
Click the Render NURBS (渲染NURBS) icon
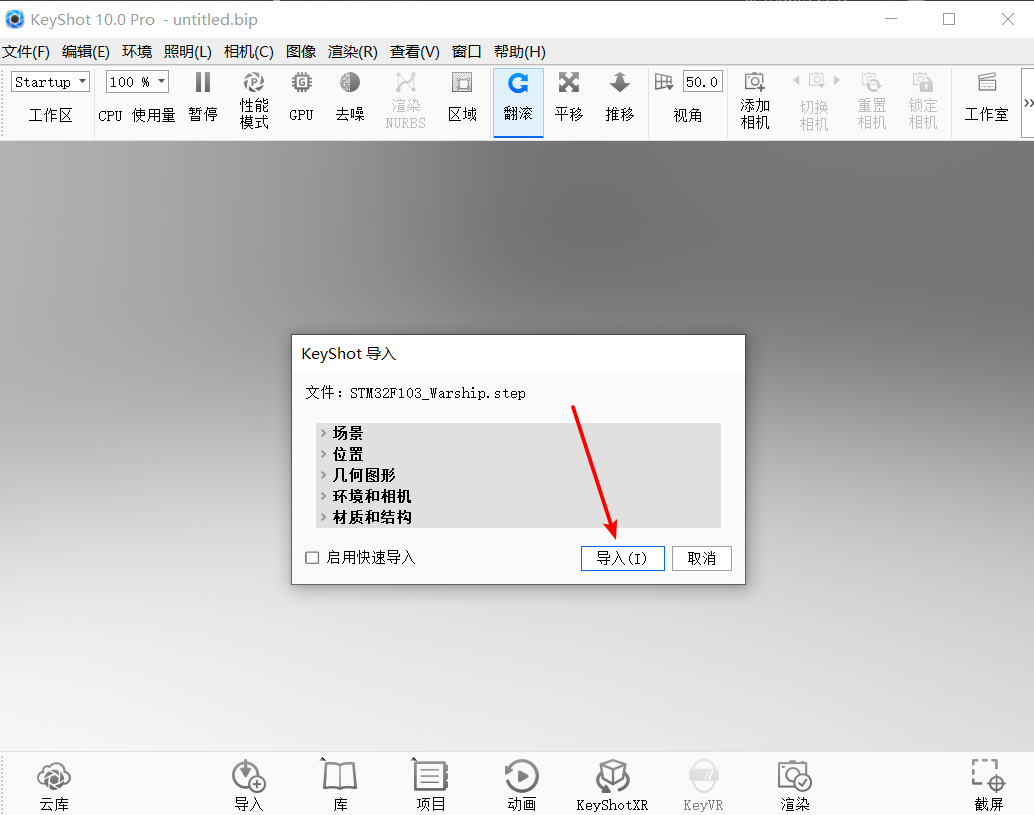(x=406, y=82)
